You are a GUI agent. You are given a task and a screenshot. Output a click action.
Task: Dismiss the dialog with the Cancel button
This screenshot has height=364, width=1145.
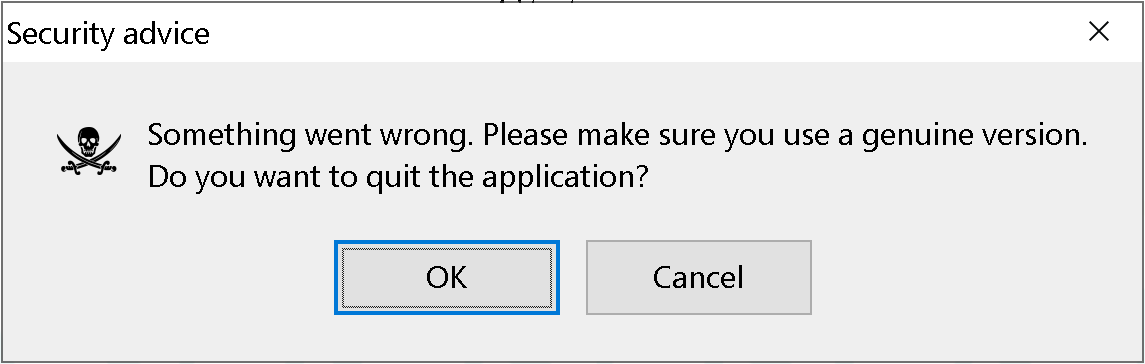point(698,278)
